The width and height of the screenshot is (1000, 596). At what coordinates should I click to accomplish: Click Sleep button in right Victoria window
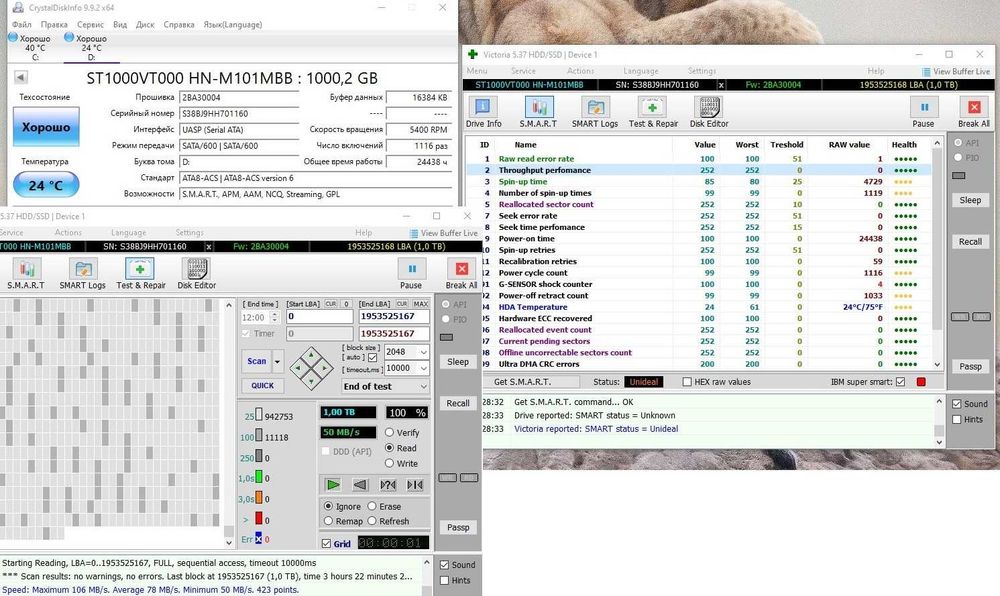pos(970,200)
